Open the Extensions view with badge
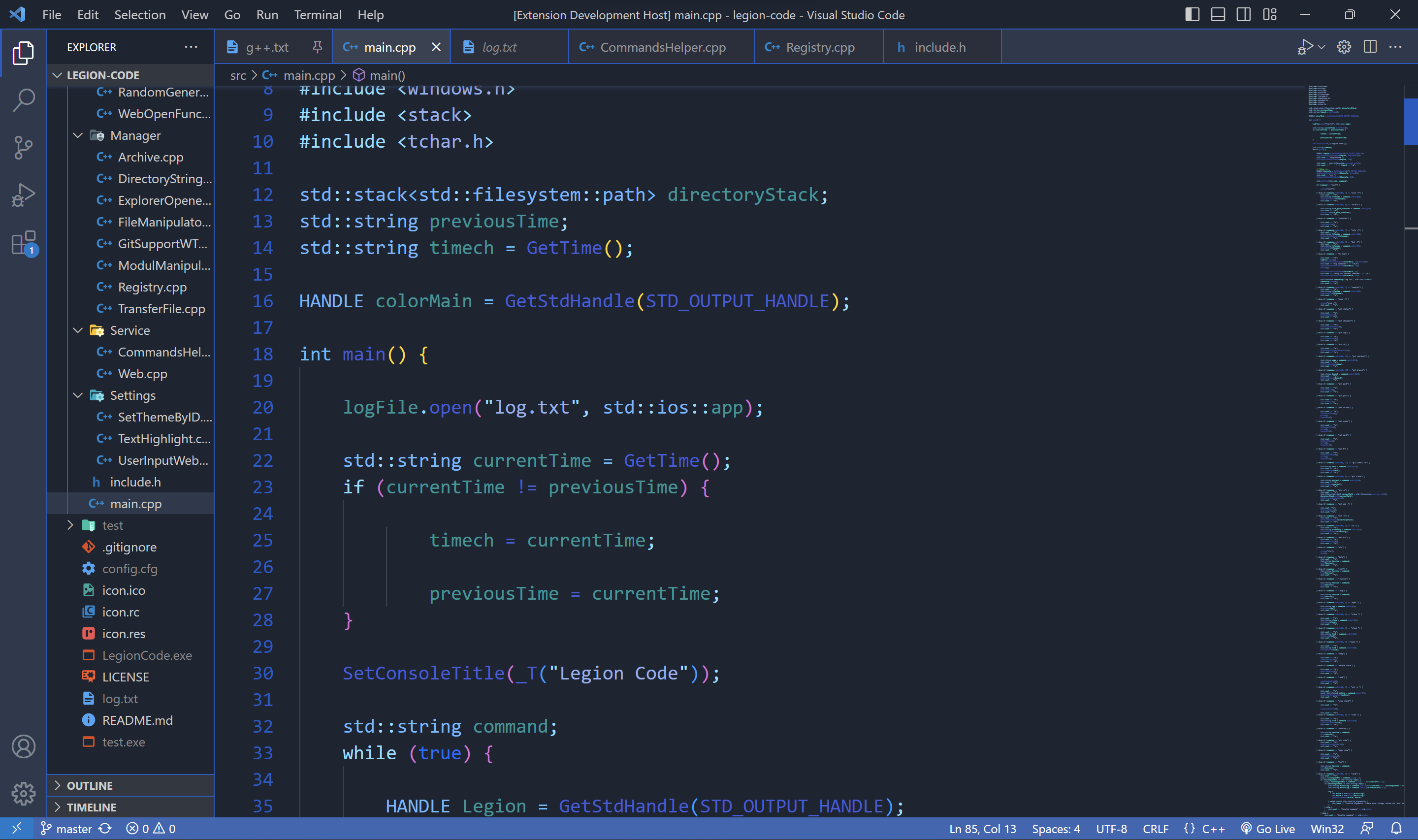The height and width of the screenshot is (840, 1418). (x=23, y=243)
